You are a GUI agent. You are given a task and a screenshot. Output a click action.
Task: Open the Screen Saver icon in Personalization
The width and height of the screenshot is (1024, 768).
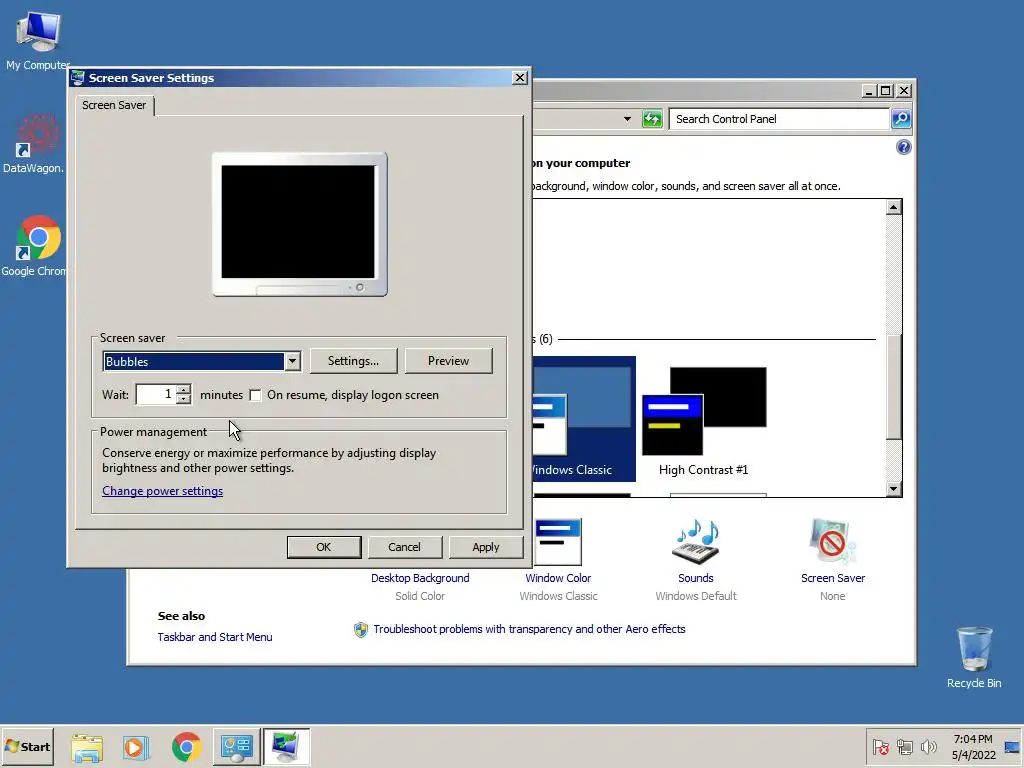pos(833,542)
